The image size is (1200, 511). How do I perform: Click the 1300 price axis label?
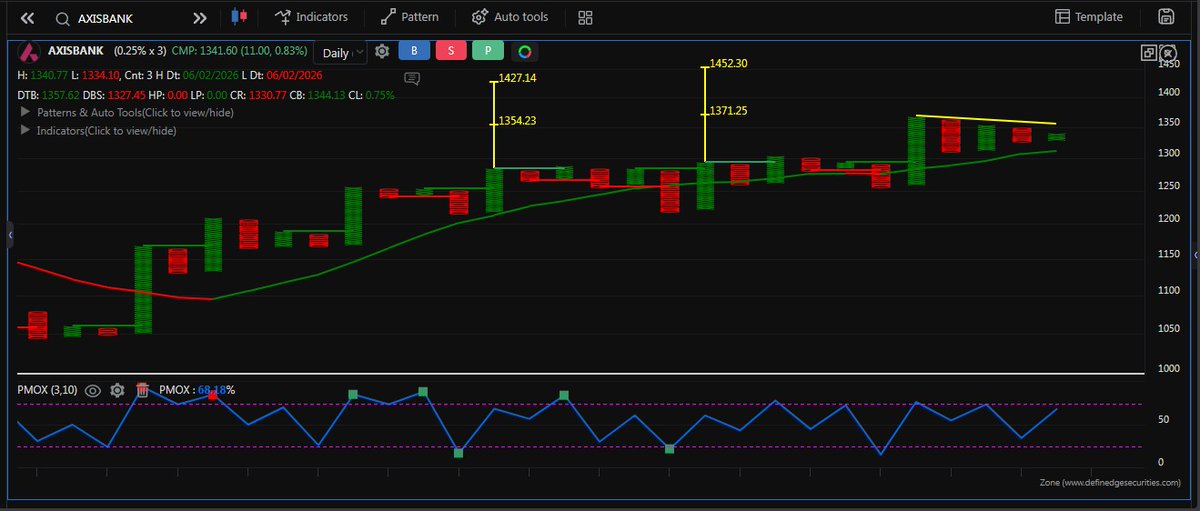pyautogui.click(x=1170, y=153)
